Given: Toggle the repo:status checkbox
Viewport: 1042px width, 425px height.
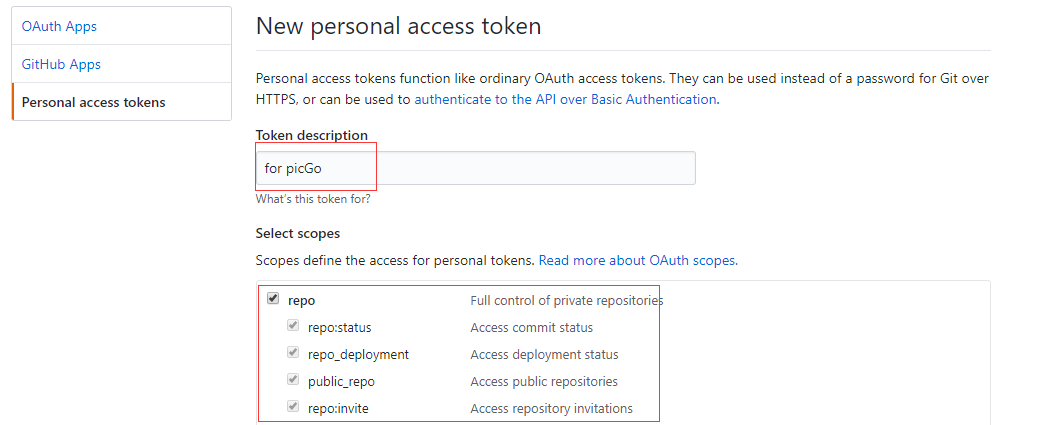Looking at the screenshot, I should coord(293,326).
